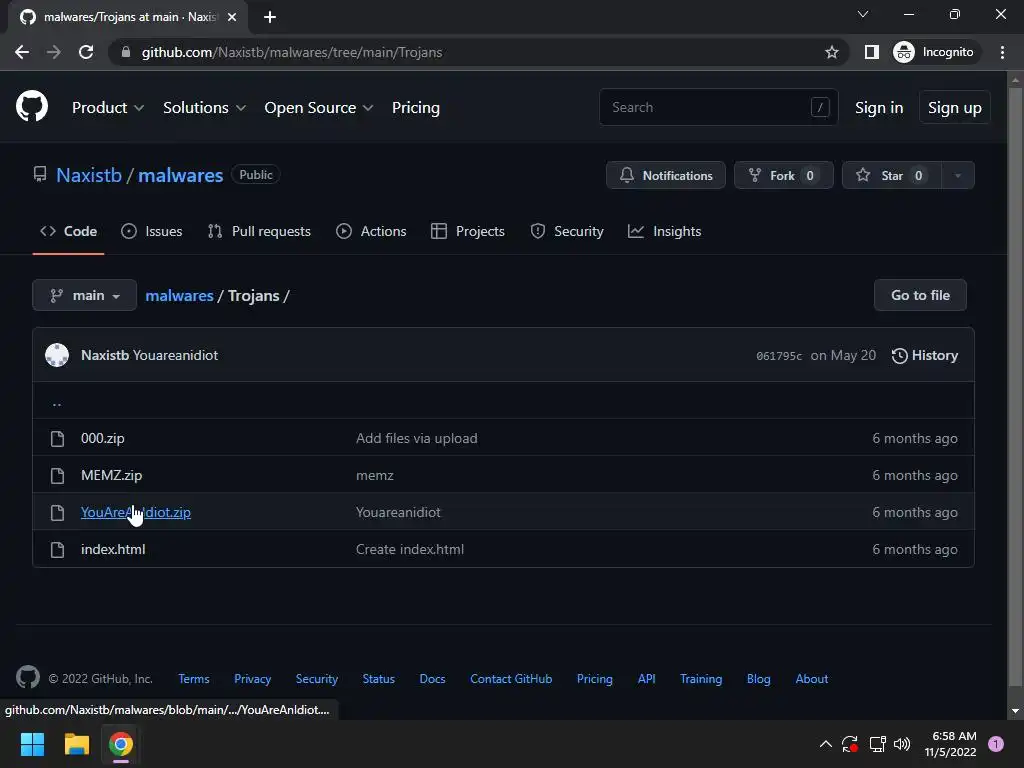This screenshot has width=1024, height=768.
Task: Click the Notifications button
Action: 665,175
